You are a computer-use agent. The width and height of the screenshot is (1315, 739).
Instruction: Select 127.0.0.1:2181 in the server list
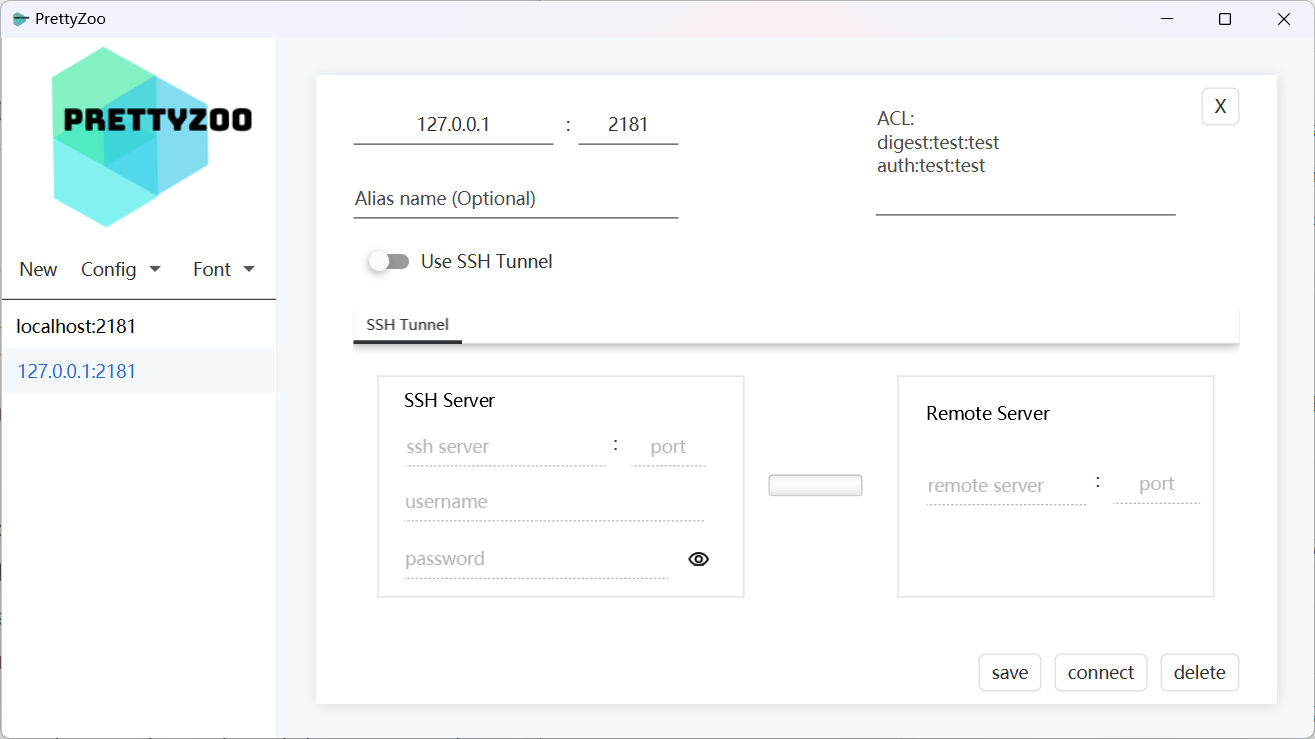(77, 371)
